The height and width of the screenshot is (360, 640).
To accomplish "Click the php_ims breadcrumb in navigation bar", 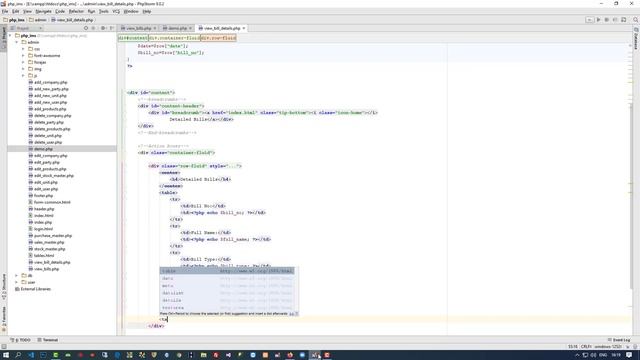I will tap(14, 20).
